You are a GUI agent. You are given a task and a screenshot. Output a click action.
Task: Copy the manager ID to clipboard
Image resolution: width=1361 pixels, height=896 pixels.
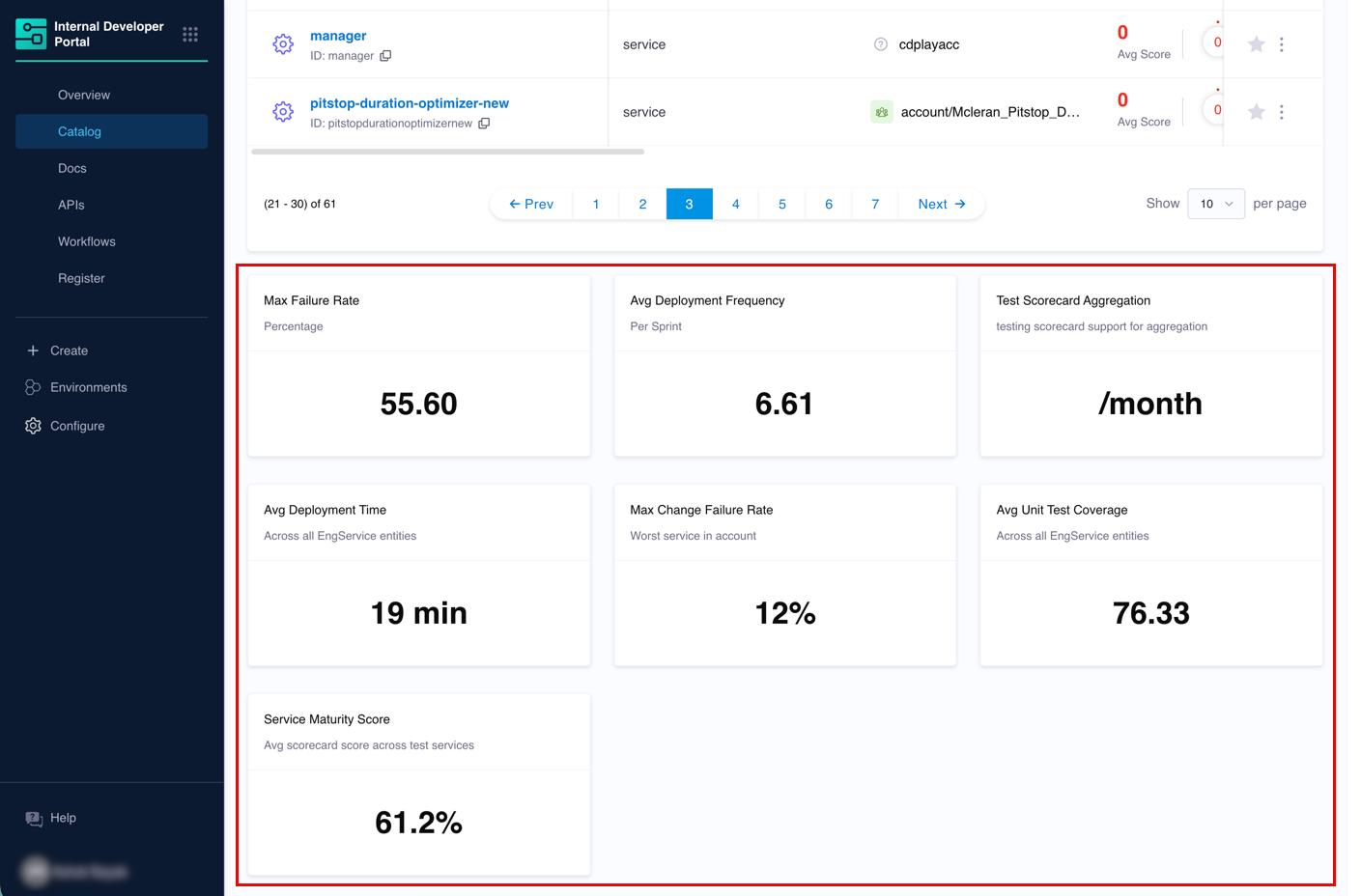click(385, 56)
